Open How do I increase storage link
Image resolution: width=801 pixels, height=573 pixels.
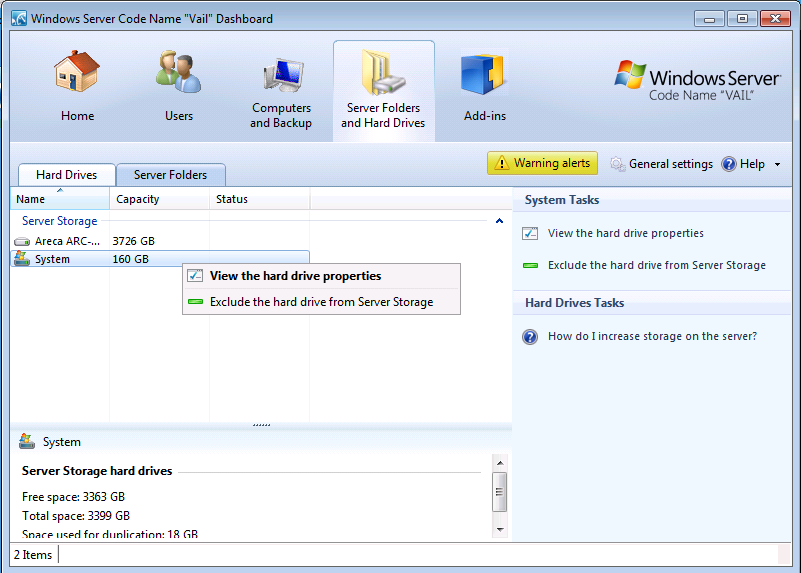click(652, 336)
